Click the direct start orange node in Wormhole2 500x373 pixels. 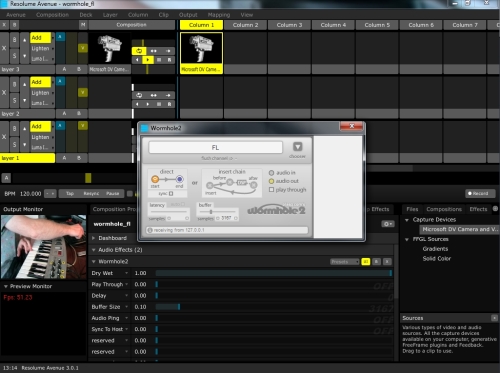click(x=155, y=179)
